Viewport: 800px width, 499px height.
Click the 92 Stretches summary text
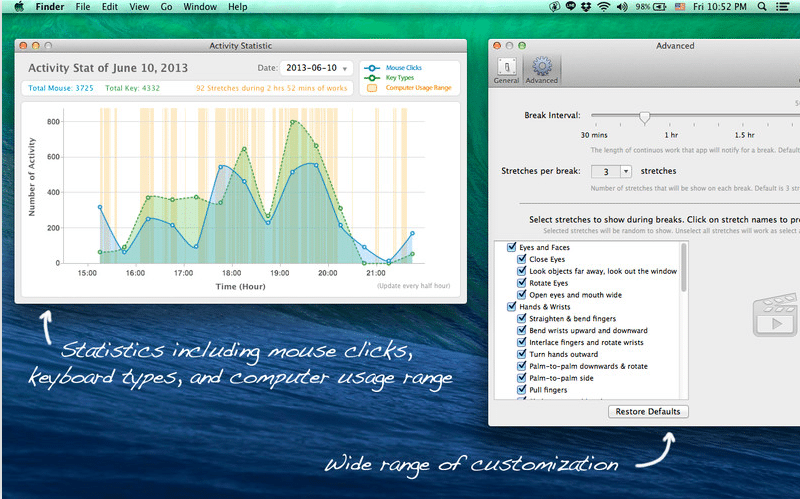pos(271,88)
